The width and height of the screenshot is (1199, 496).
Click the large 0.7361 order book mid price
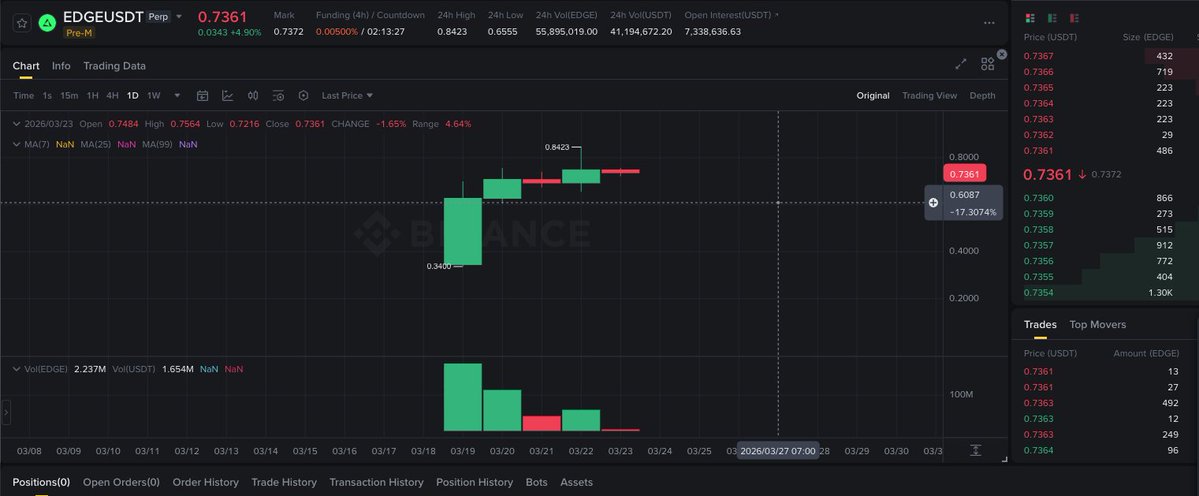pyautogui.click(x=1048, y=174)
